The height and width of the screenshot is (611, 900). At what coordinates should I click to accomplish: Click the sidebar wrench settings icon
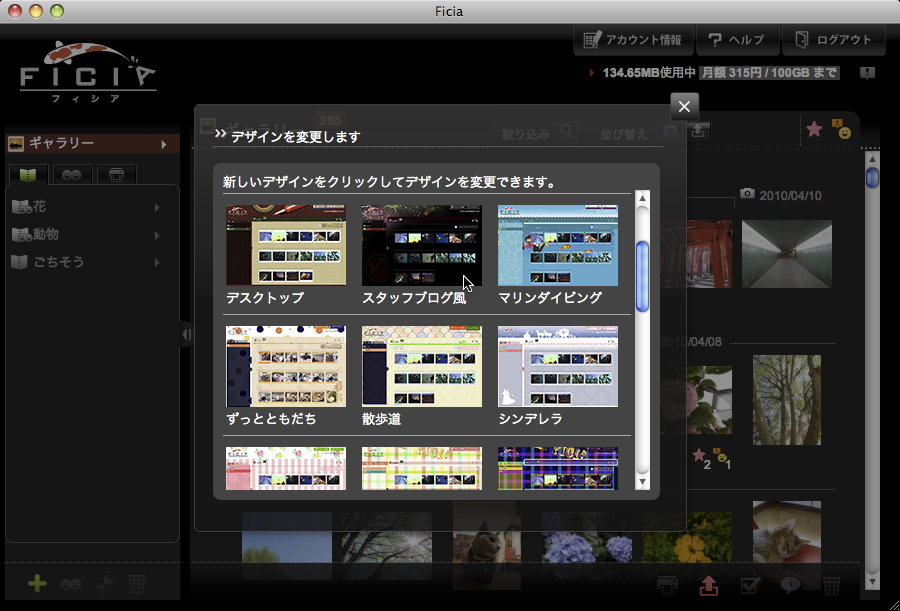[104, 585]
